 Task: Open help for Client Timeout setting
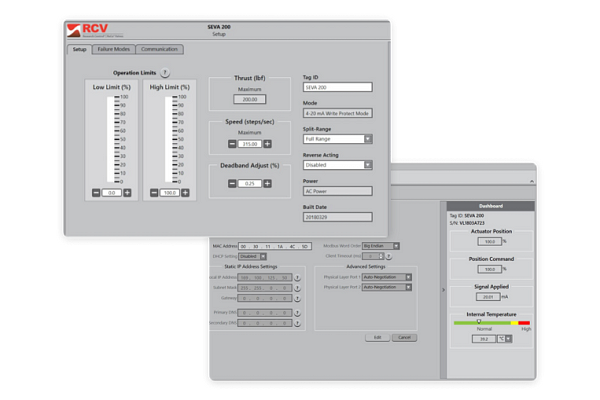pyautogui.click(x=388, y=256)
